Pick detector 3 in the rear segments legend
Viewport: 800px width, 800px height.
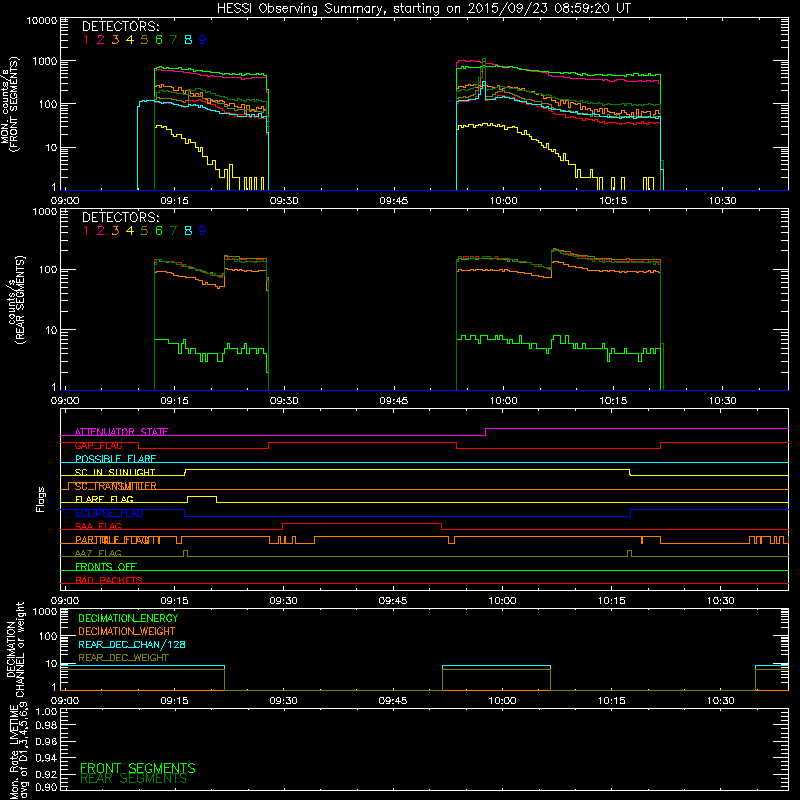tap(115, 231)
